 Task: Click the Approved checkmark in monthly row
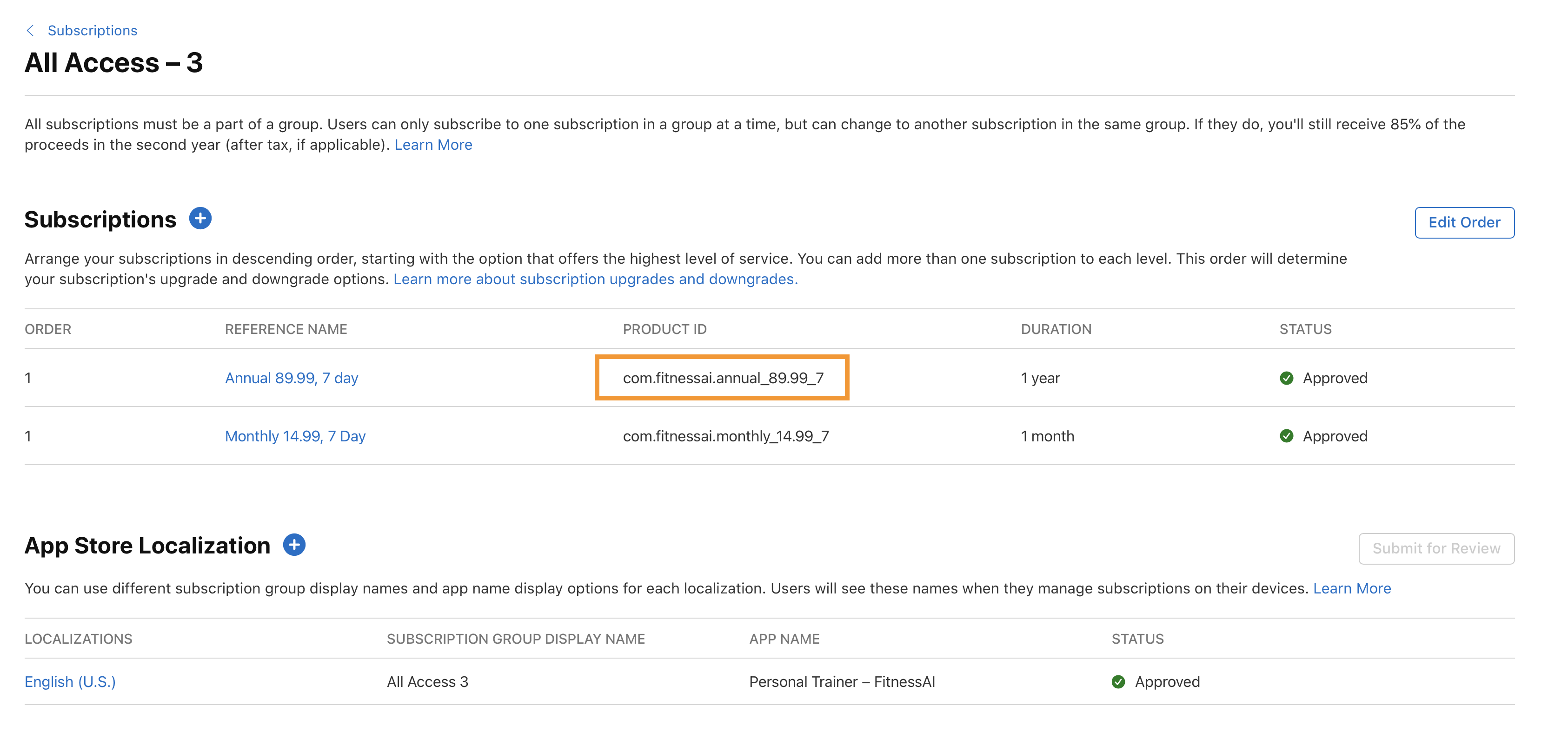[1286, 436]
